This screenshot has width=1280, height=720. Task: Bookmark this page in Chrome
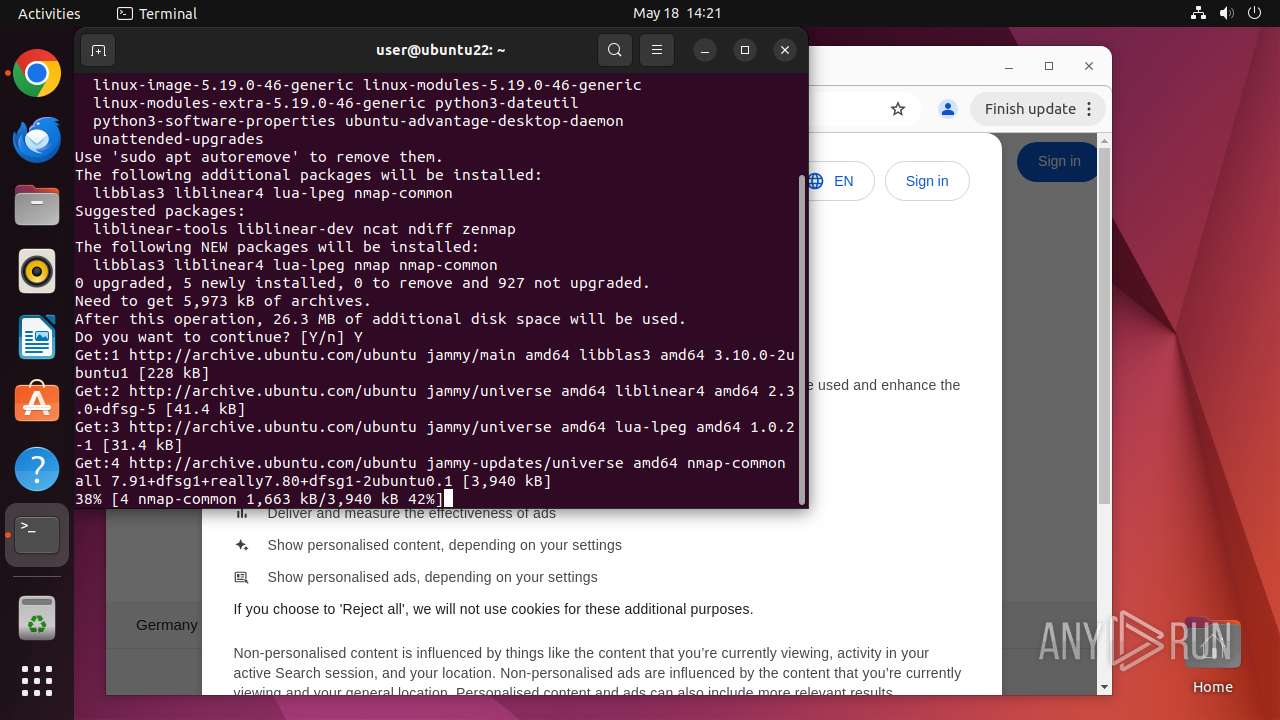coord(898,109)
